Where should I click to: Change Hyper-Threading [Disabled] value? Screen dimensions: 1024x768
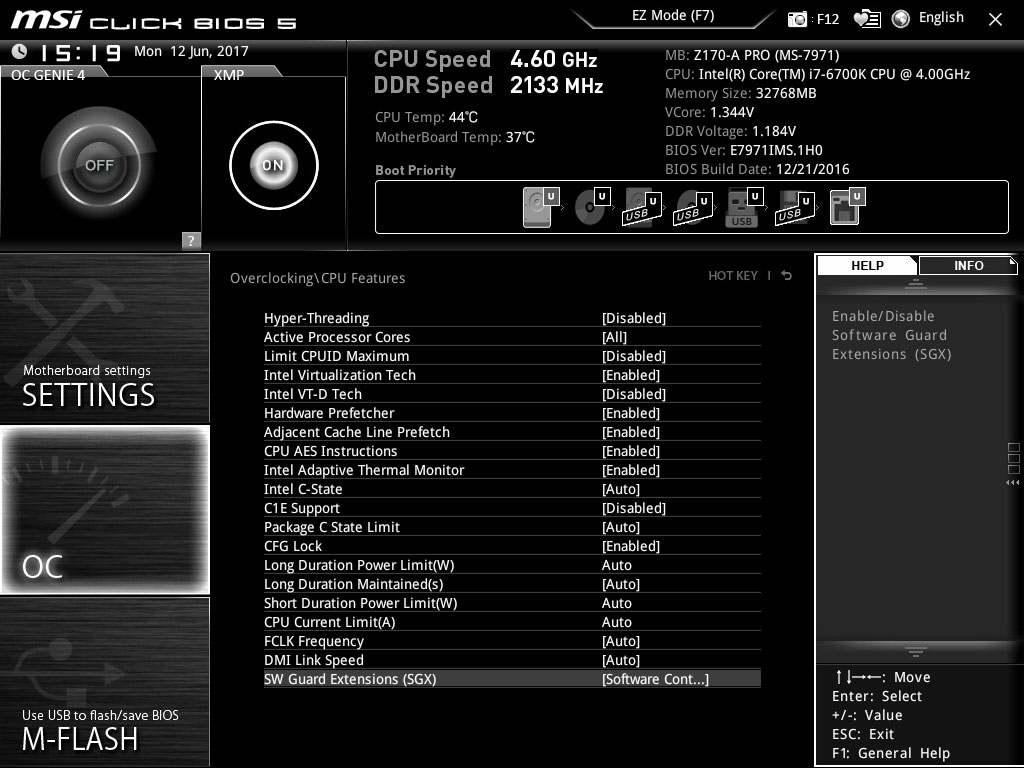pos(633,318)
